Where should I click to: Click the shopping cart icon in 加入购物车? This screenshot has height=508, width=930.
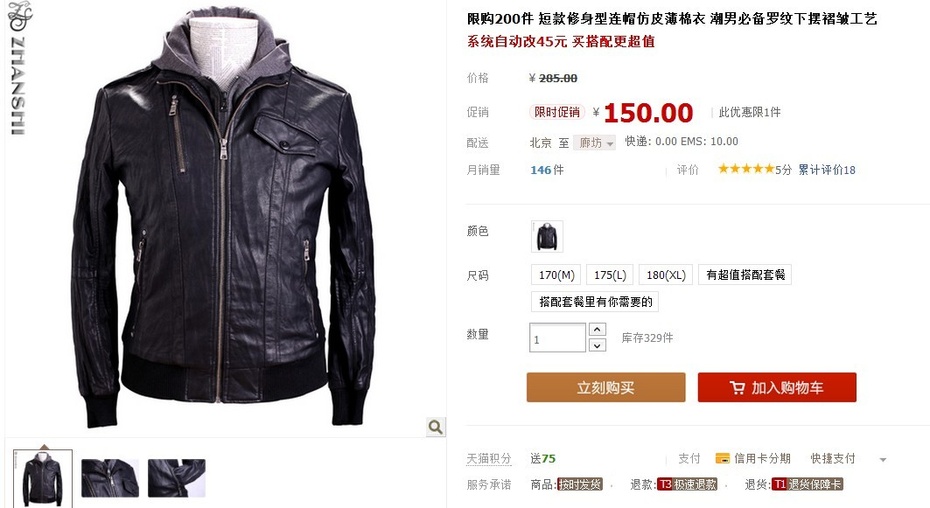[737, 388]
